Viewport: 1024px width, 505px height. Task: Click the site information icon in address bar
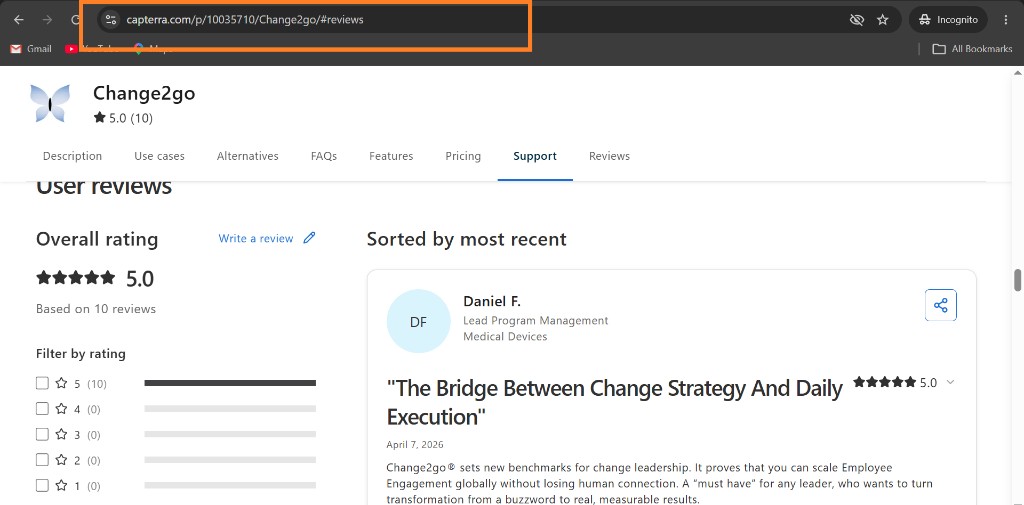point(110,20)
